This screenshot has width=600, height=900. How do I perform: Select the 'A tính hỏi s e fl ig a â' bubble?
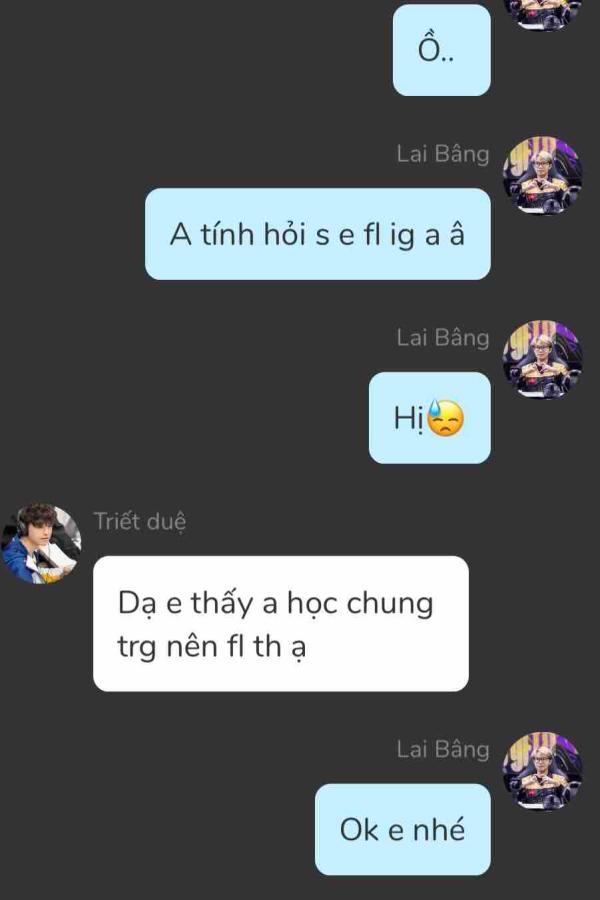[318, 234]
